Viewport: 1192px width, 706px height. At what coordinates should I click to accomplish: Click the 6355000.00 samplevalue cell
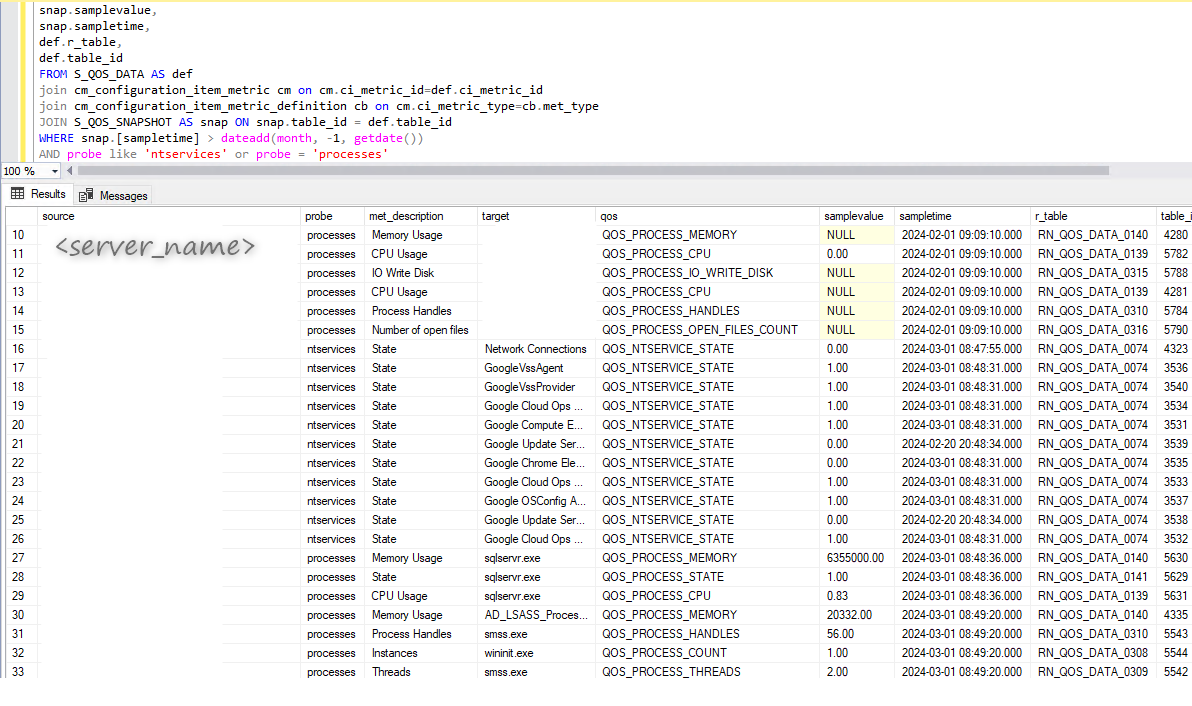855,558
